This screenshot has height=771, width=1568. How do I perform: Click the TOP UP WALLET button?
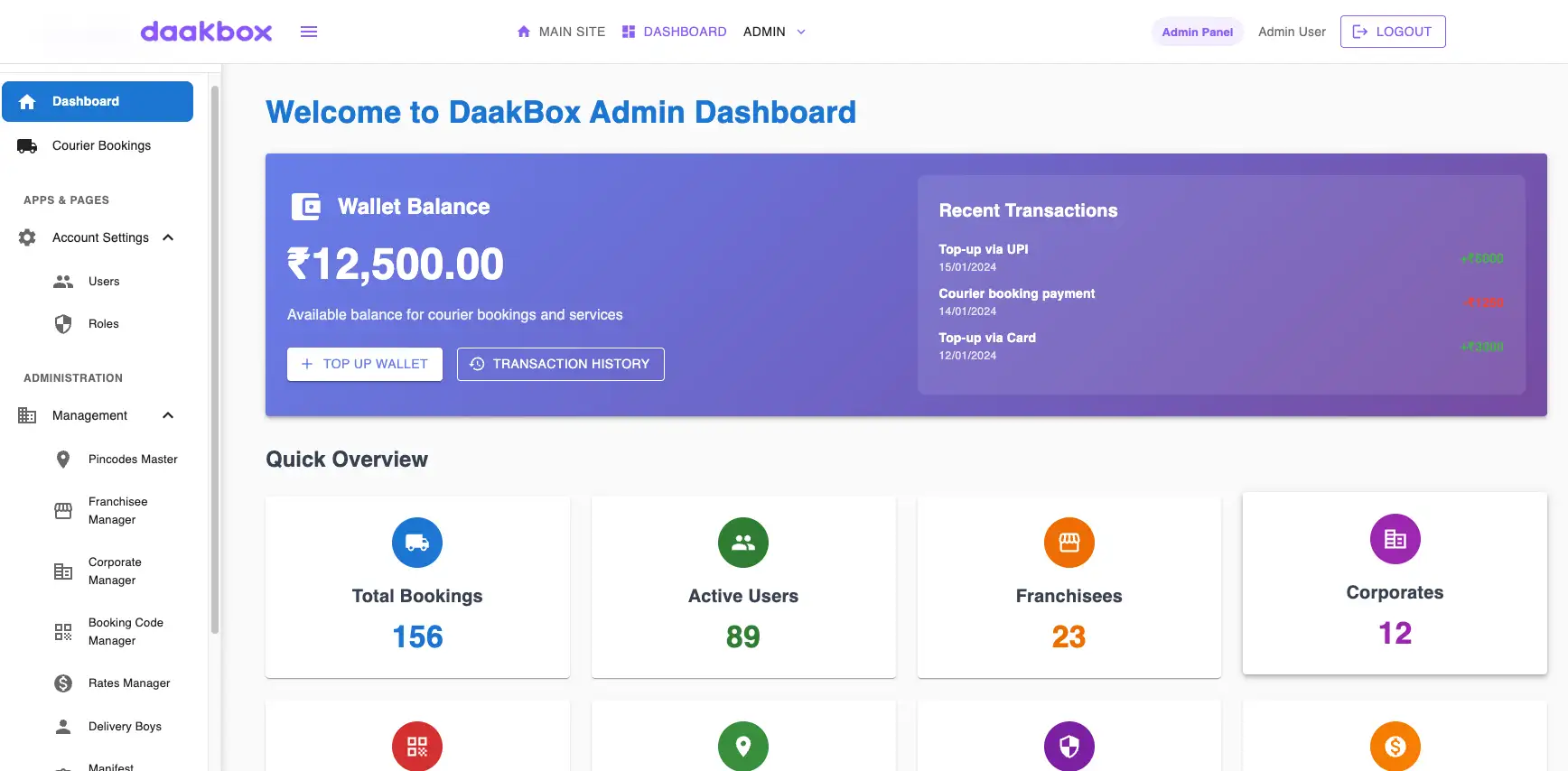coord(365,364)
